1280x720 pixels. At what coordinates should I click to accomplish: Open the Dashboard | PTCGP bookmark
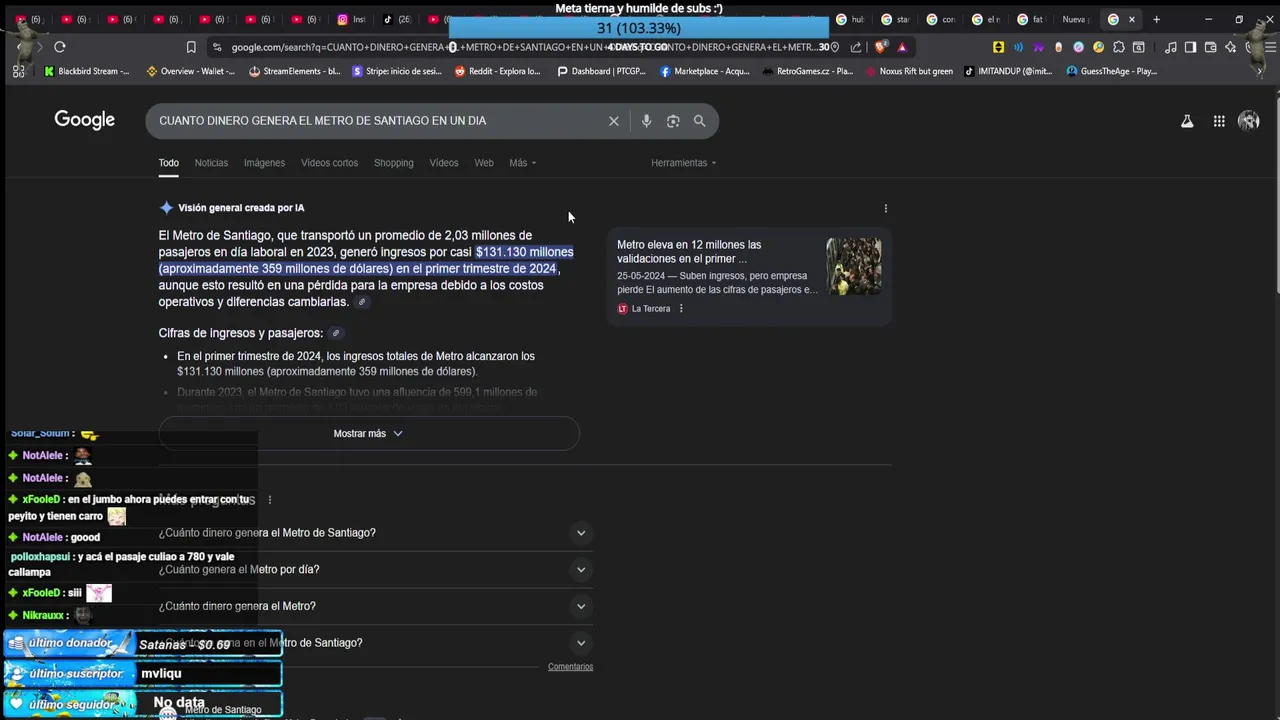tap(601, 71)
